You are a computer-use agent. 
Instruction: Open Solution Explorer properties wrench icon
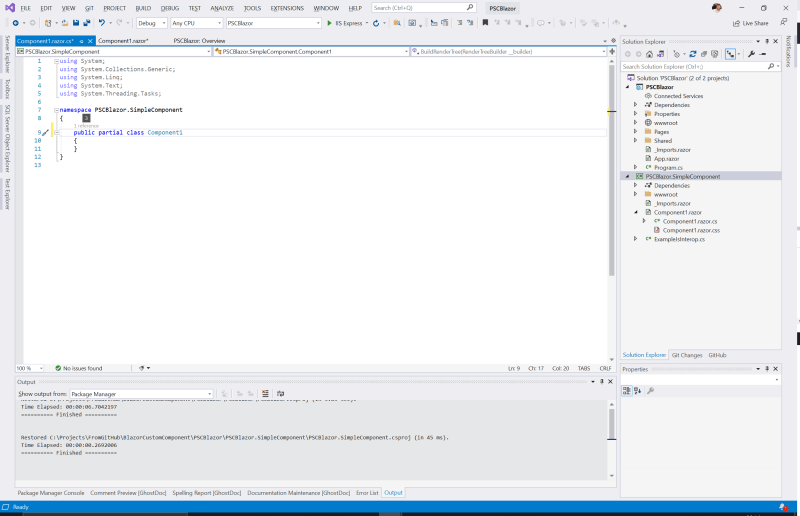click(752, 54)
